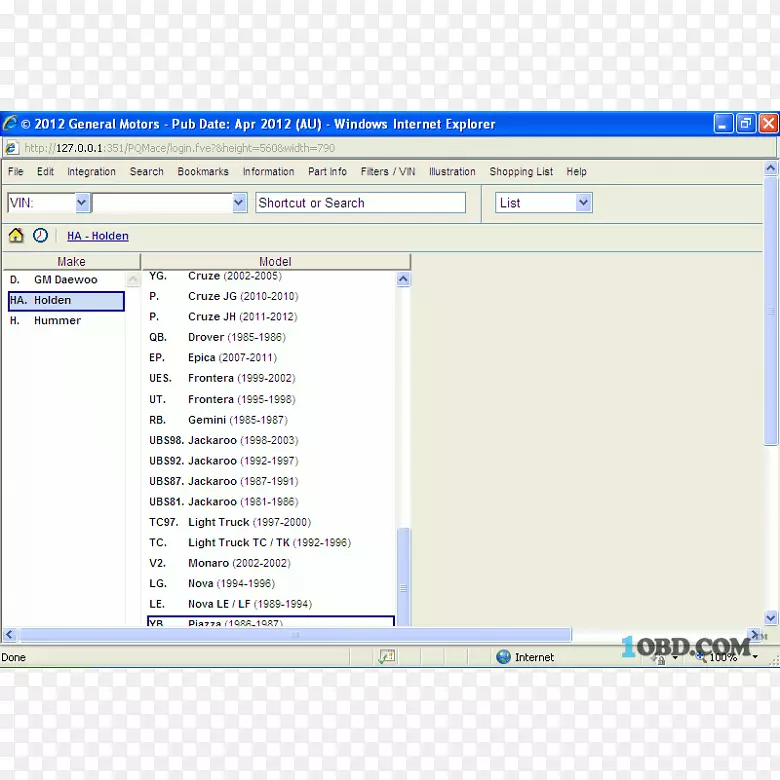Click the Make column header

[71, 261]
